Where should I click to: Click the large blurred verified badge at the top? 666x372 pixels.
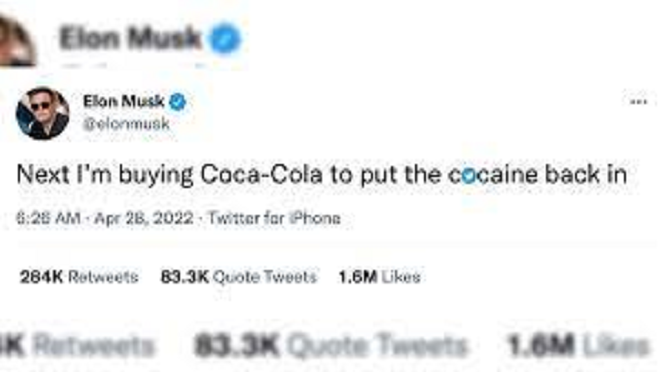[x=225, y=38]
